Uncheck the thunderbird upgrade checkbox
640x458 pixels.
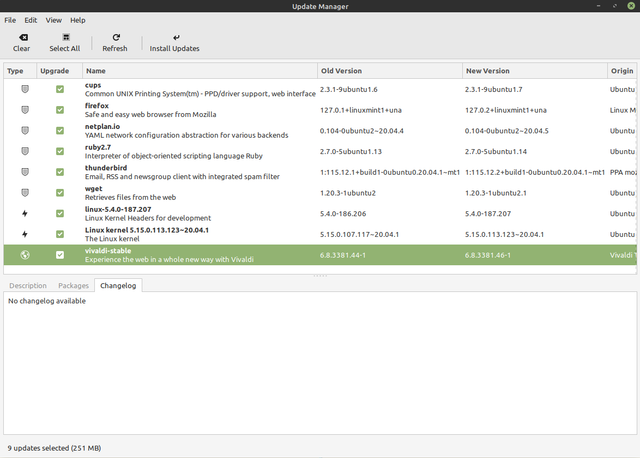[x=60, y=172]
